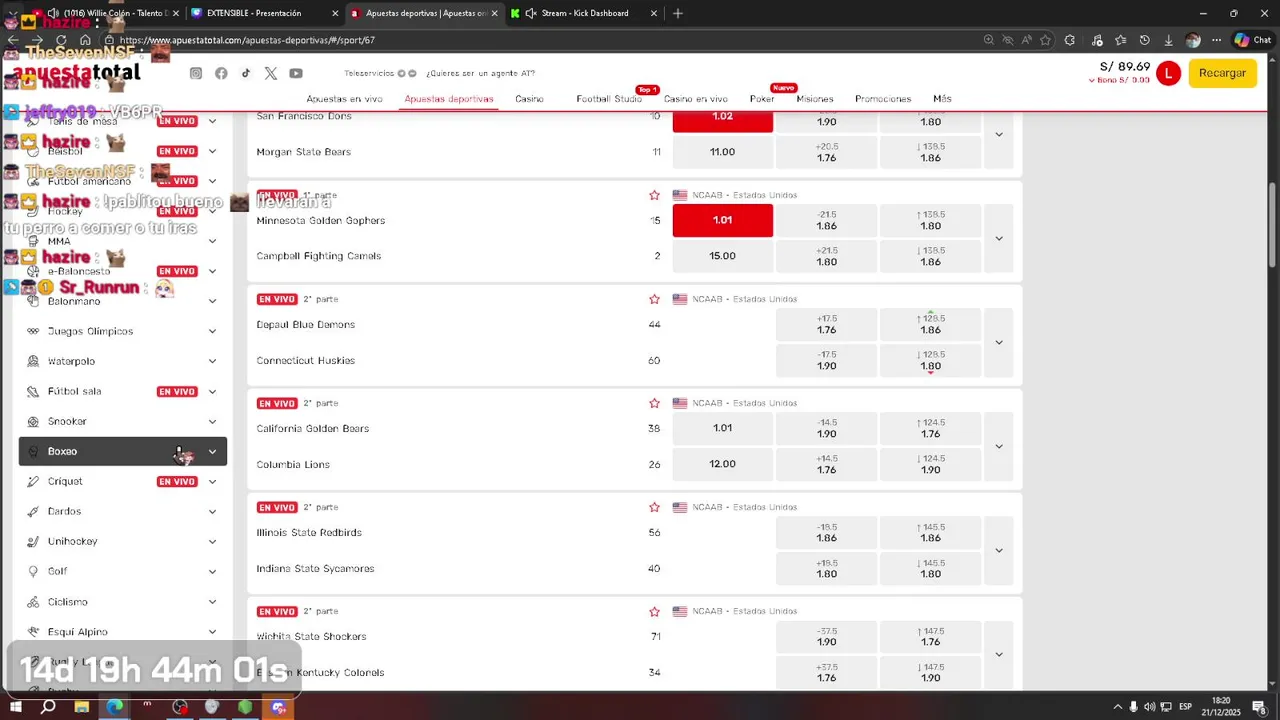Open ¿Quieres ser un agente AT? link
Viewport: 1280px width, 720px height.
click(480, 73)
